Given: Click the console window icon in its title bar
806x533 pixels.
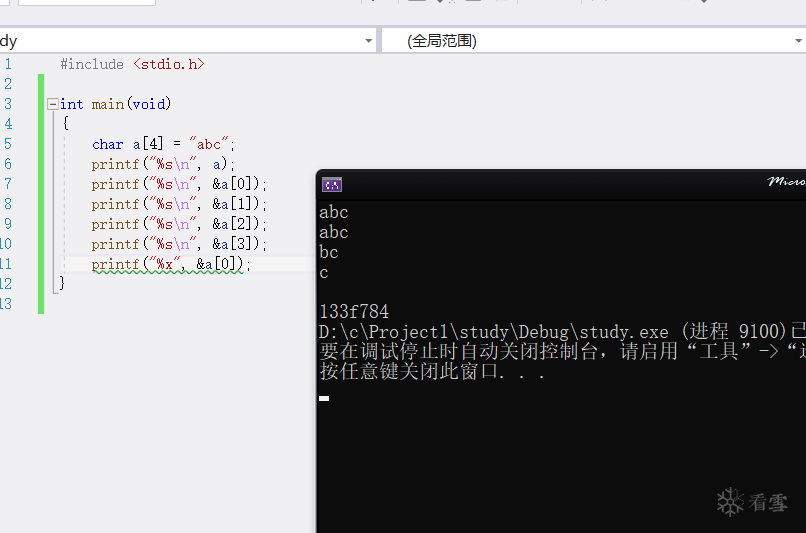Looking at the screenshot, I should coord(332,184).
